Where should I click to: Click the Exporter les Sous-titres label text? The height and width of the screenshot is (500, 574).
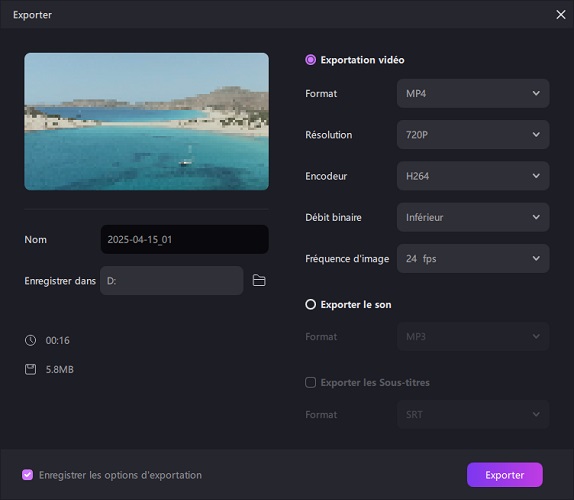coord(375,383)
